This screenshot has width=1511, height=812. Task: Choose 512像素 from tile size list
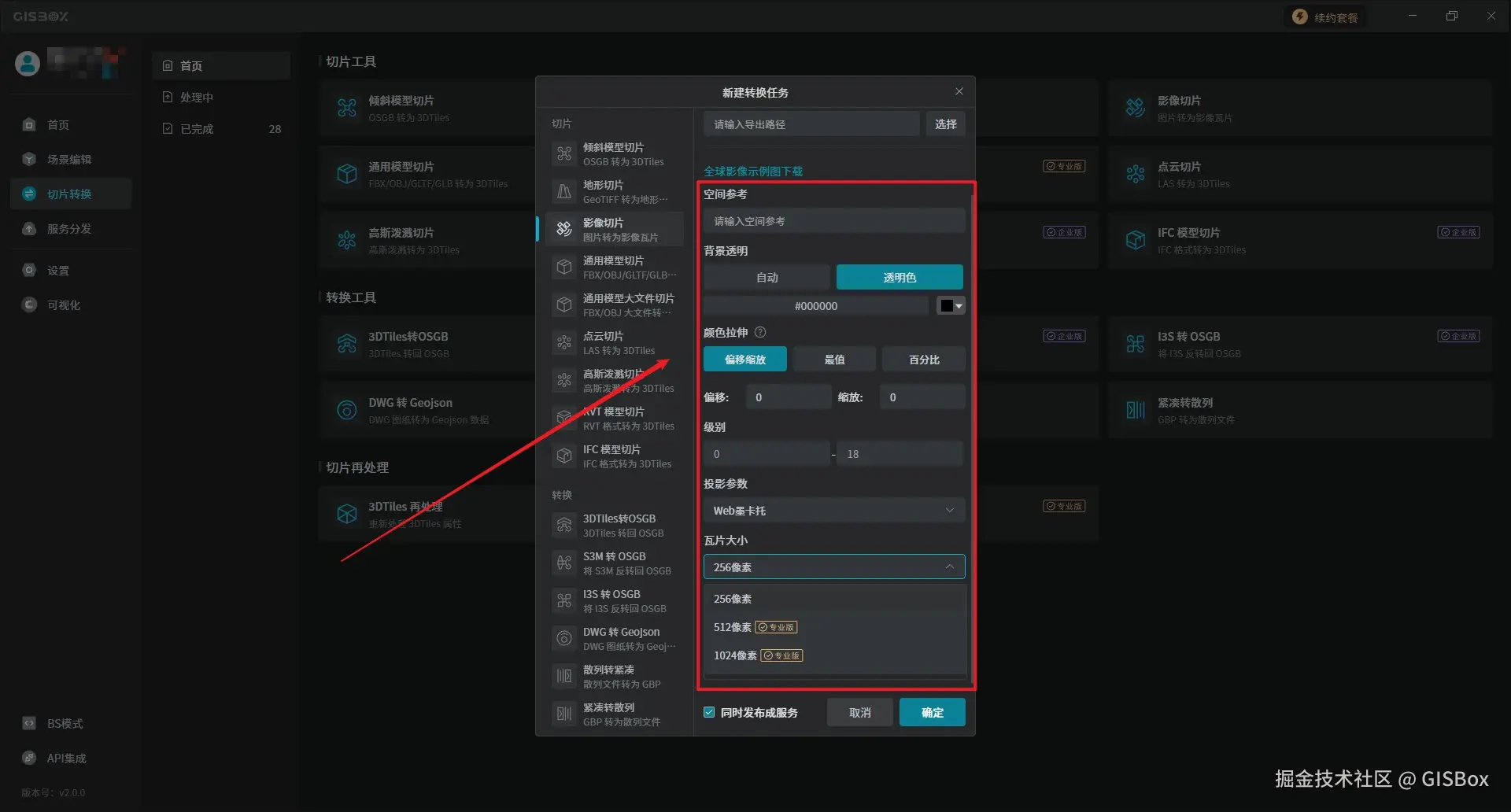(x=834, y=627)
